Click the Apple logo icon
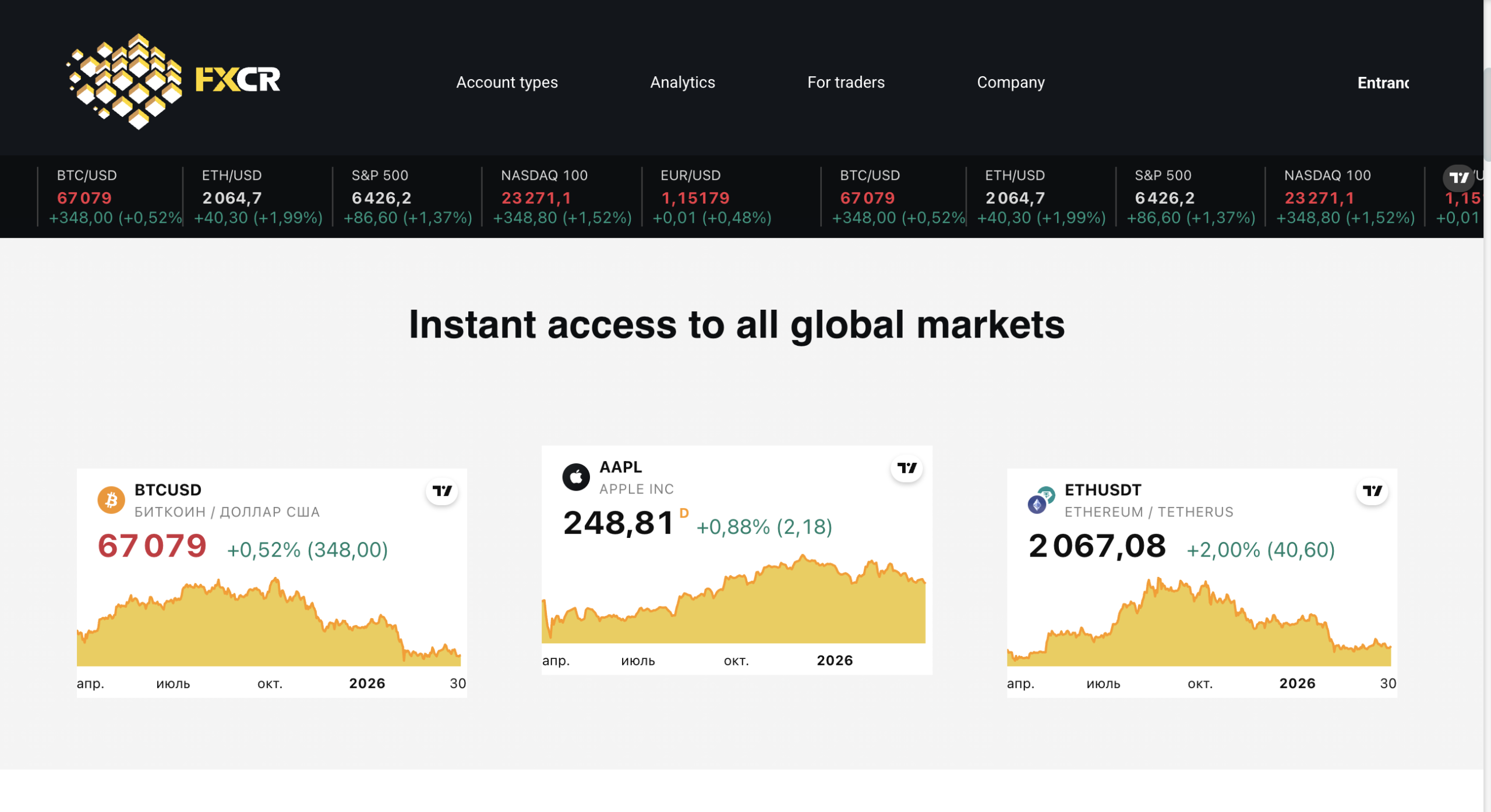Image resolution: width=1491 pixels, height=812 pixels. click(x=576, y=477)
